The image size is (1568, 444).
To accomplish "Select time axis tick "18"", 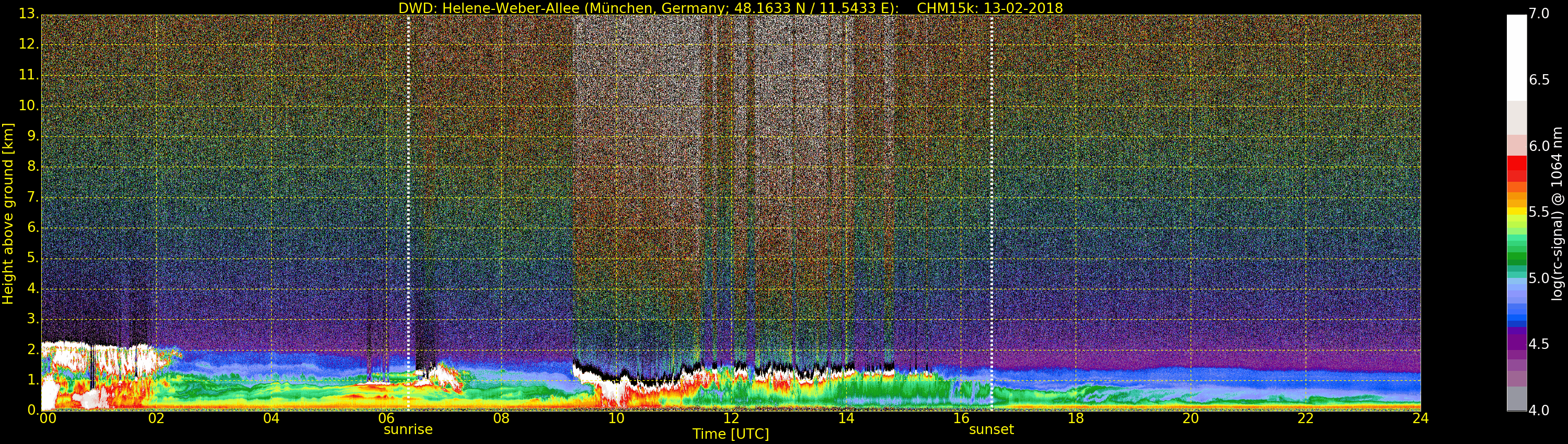I will coord(1076,418).
